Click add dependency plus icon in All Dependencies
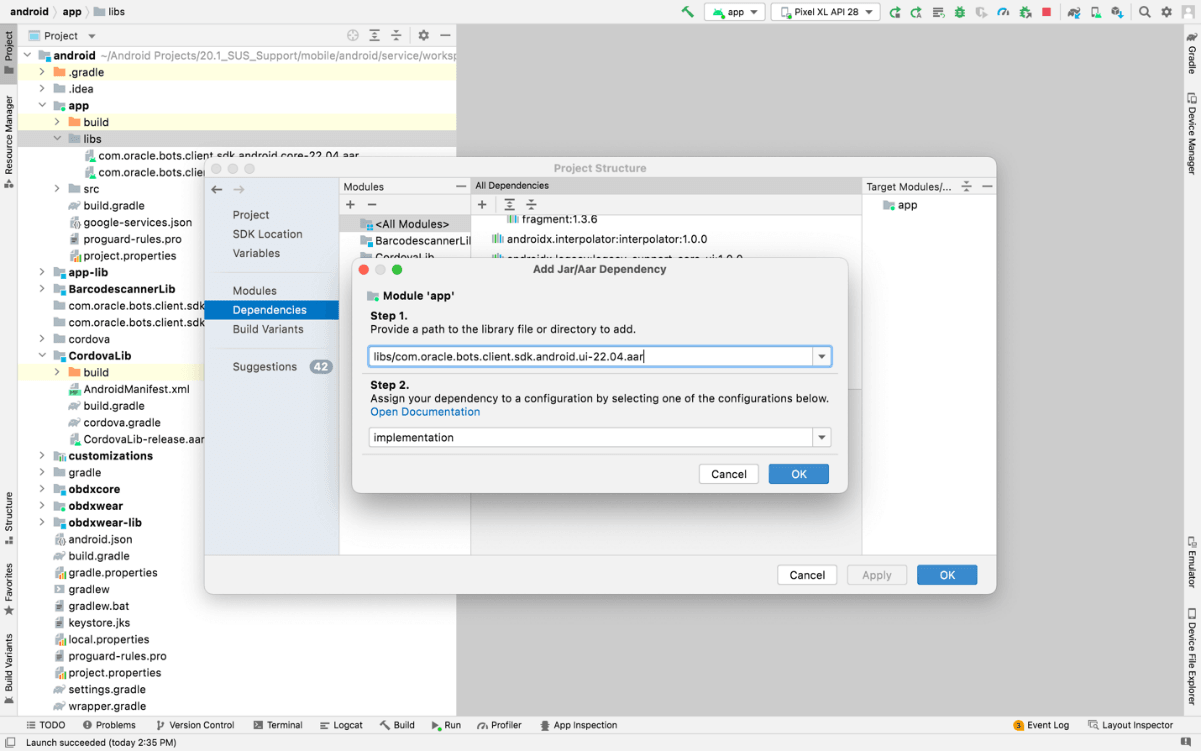Image resolution: width=1201 pixels, height=751 pixels. pos(482,205)
